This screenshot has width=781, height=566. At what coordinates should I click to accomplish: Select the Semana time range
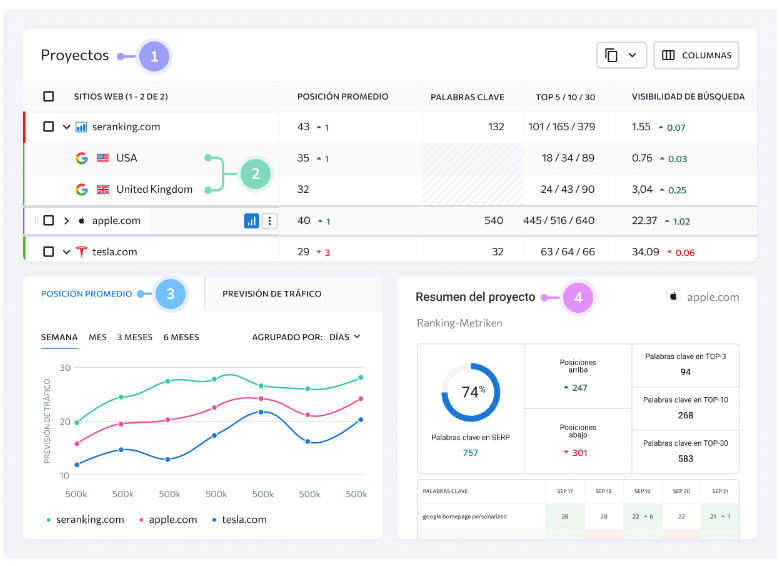point(59,337)
